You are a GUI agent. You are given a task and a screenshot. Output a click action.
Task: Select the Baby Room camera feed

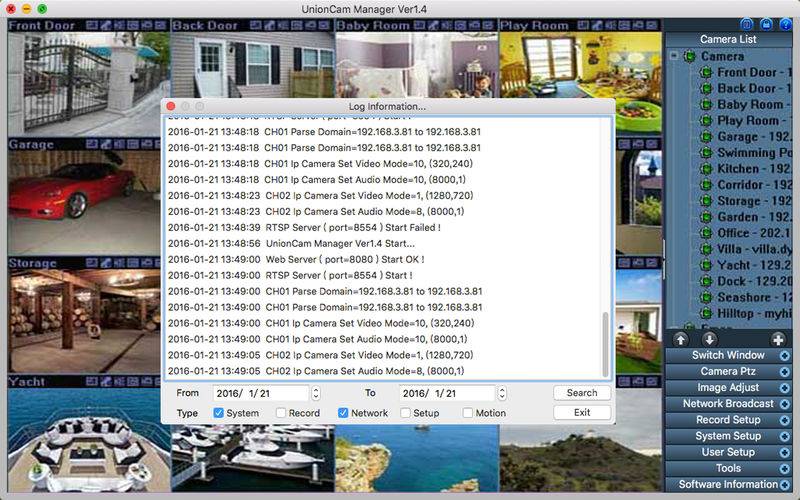coord(416,65)
